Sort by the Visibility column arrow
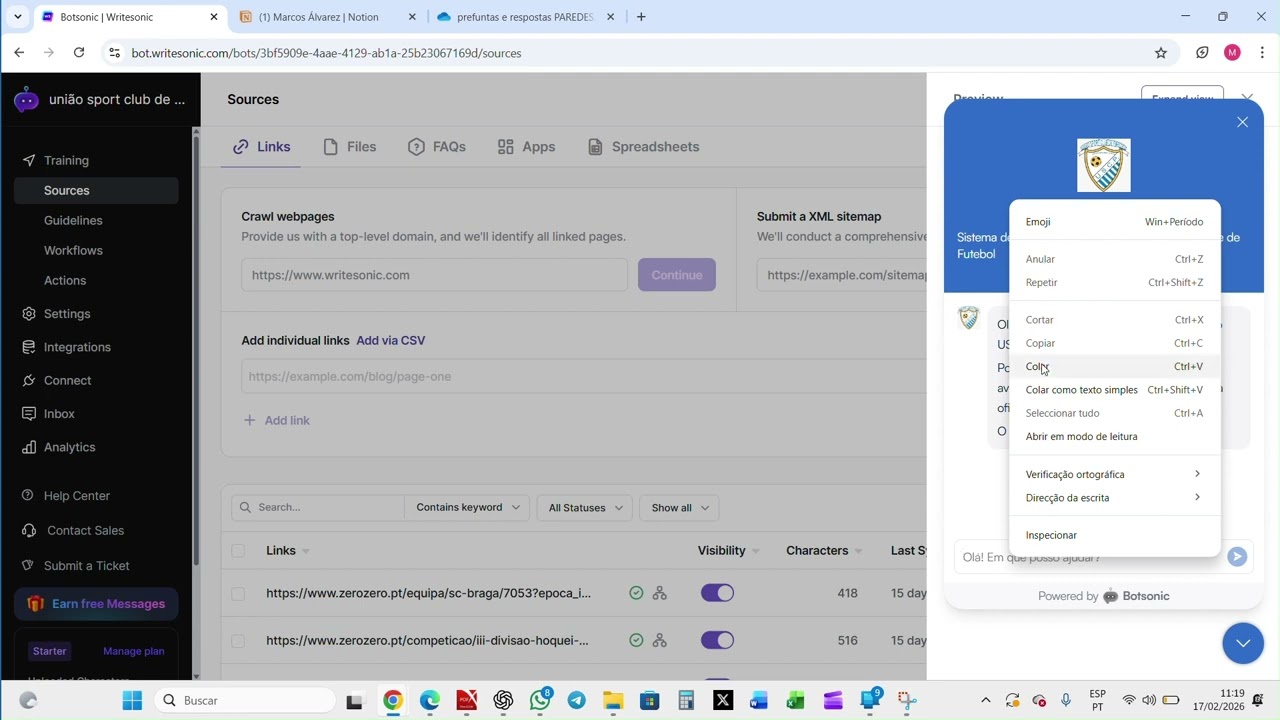This screenshot has height=720, width=1280. tap(756, 551)
